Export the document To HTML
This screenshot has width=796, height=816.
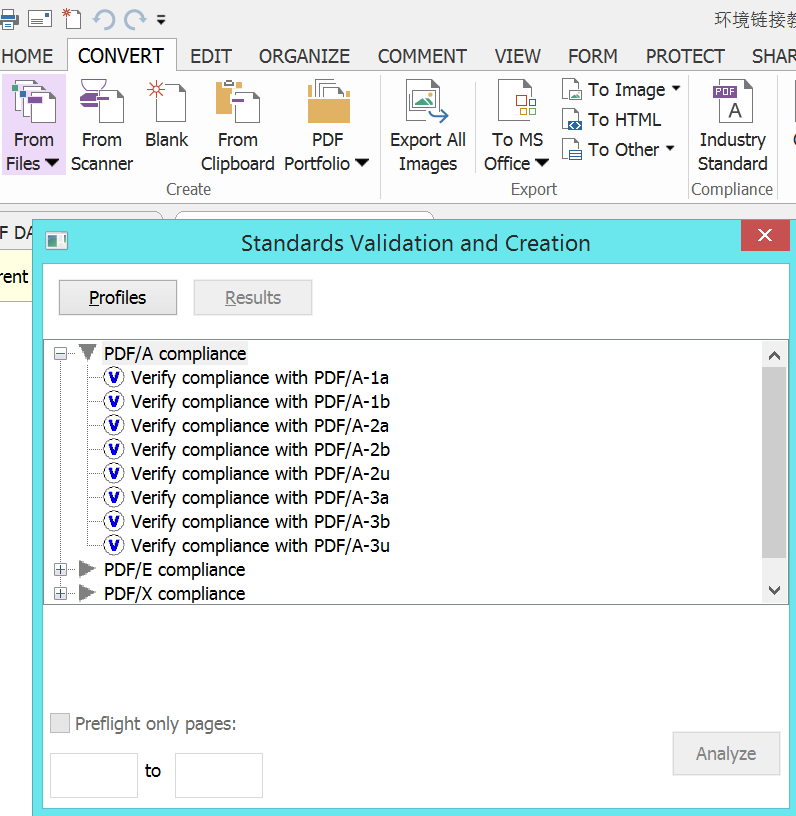coord(612,119)
